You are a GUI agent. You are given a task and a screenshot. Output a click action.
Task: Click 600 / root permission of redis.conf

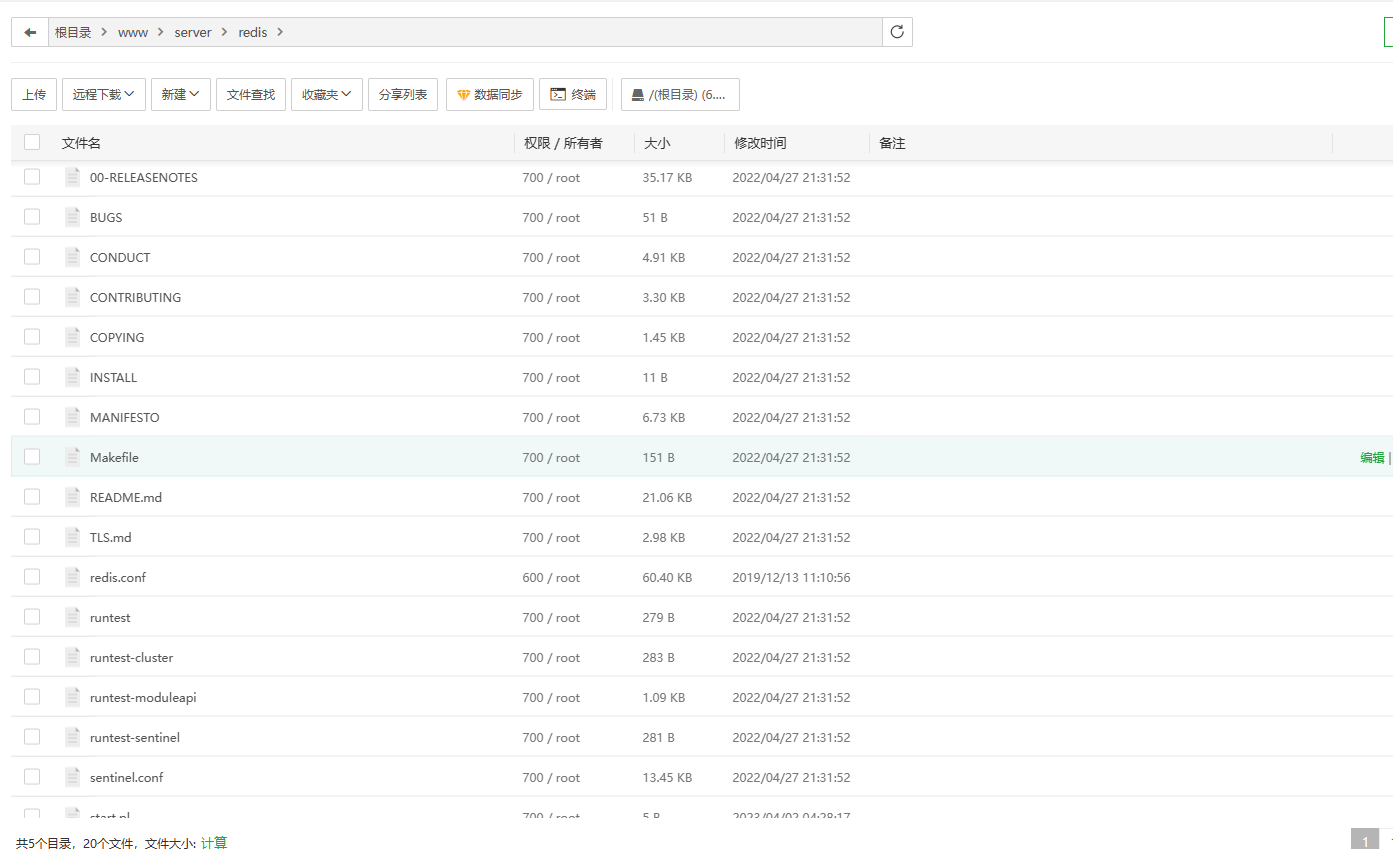click(x=551, y=577)
